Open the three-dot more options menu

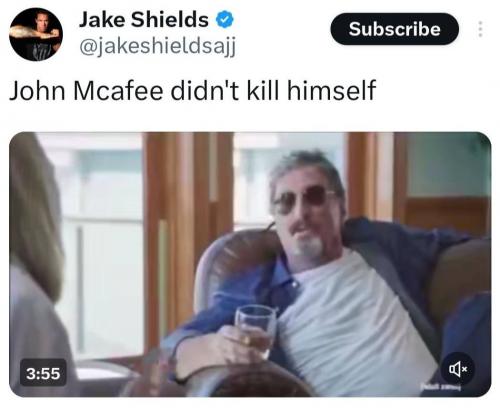pyautogui.click(x=480, y=29)
